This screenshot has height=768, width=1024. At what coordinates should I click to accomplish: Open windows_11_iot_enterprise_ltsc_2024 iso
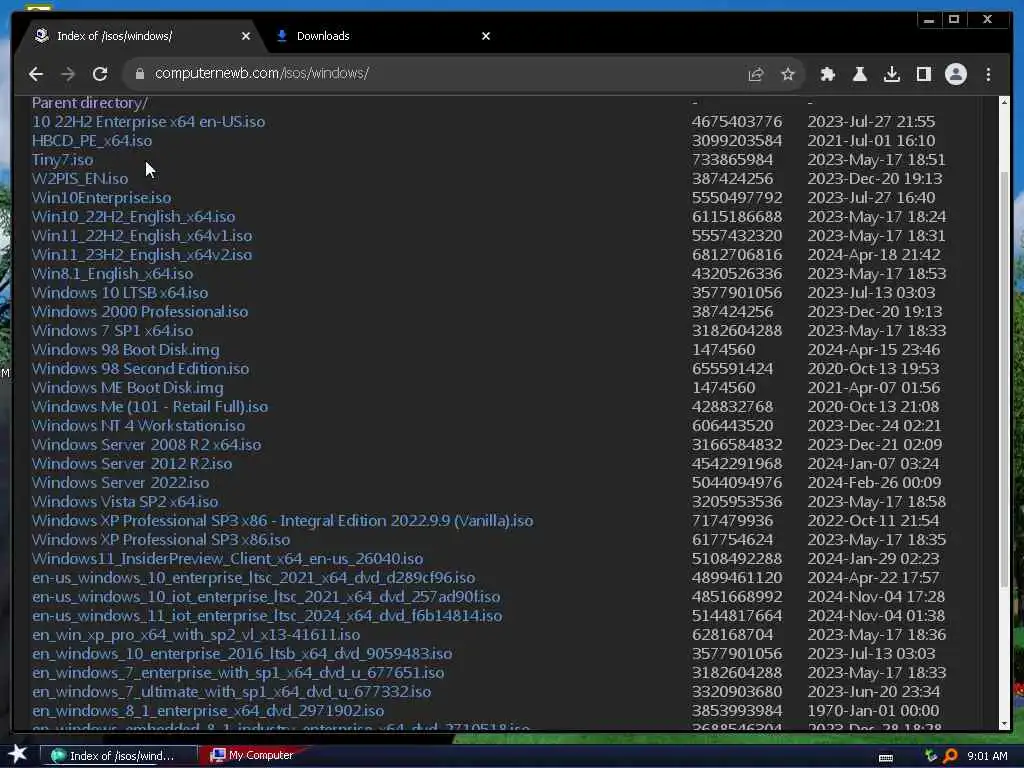point(267,614)
